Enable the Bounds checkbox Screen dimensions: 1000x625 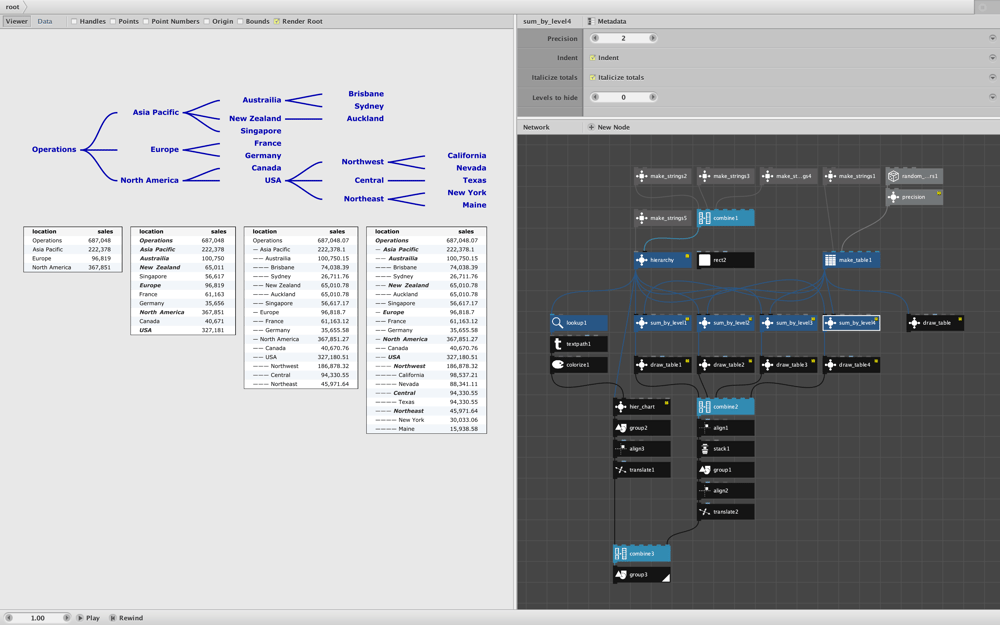click(240, 22)
